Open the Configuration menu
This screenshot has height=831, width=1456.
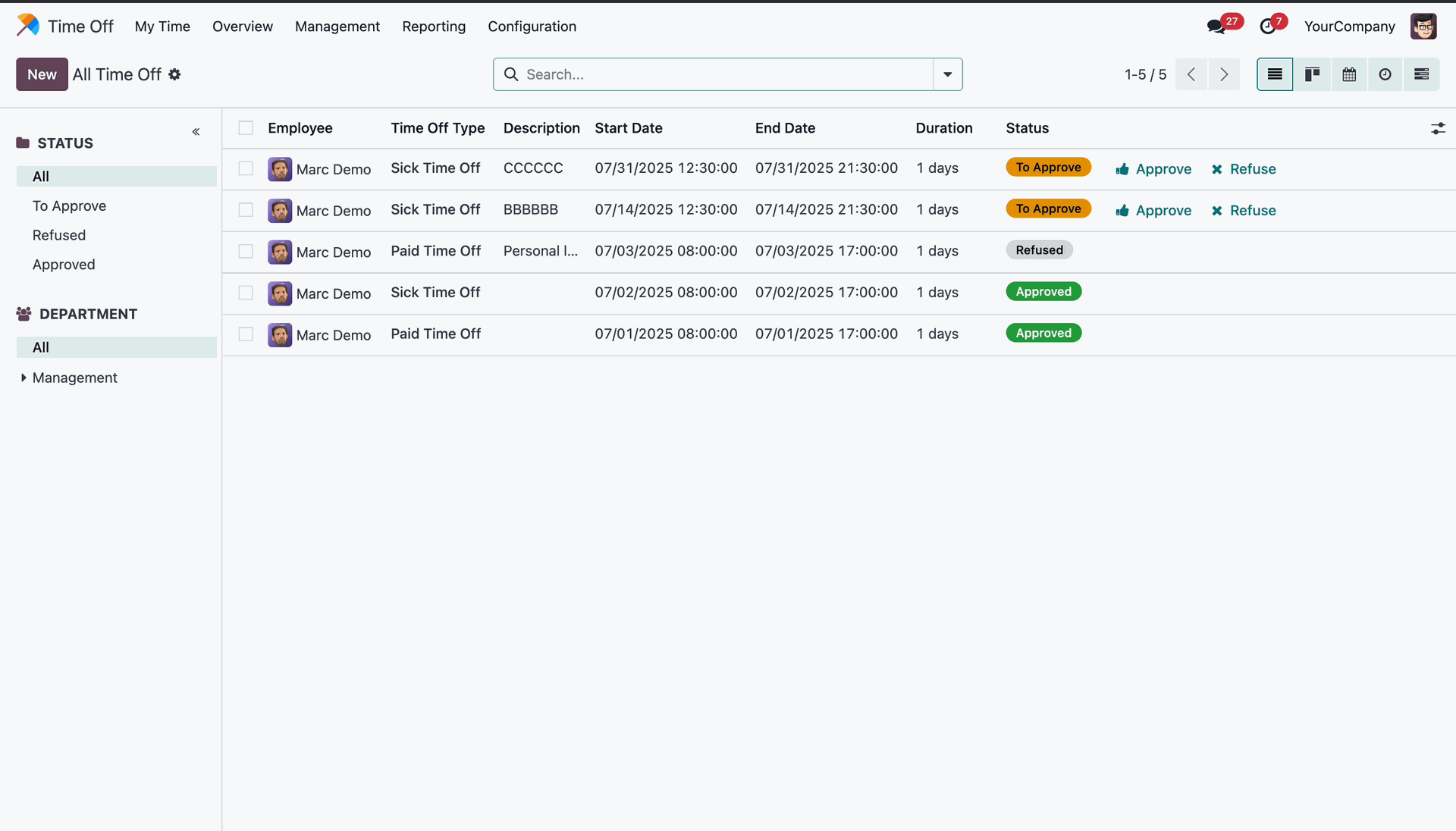[x=532, y=27]
